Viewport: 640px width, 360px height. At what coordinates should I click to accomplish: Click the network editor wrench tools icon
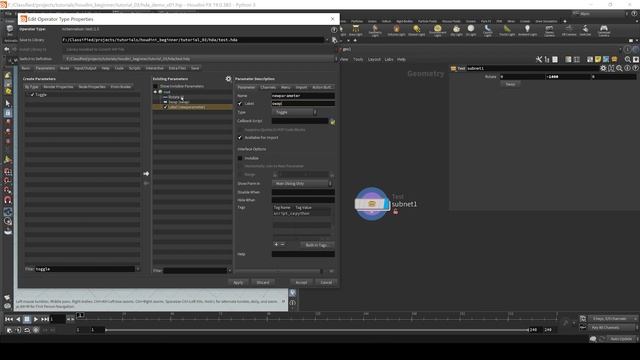pyautogui.click(x=539, y=60)
